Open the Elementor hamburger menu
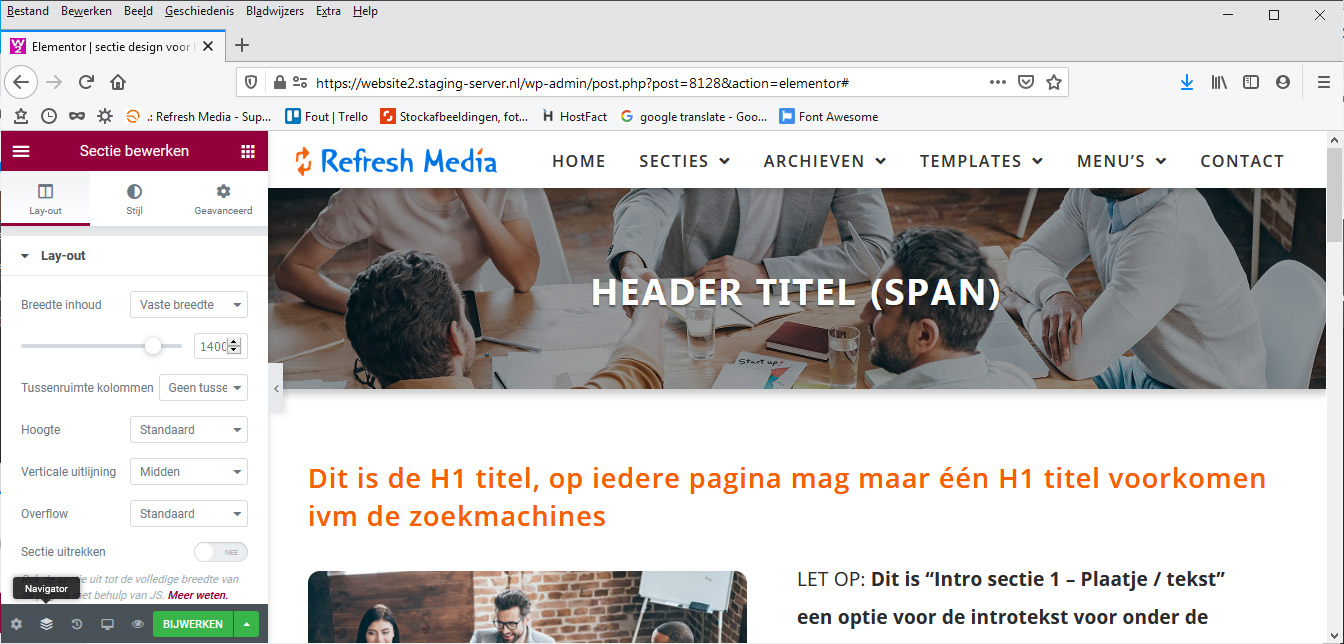 pyautogui.click(x=21, y=151)
